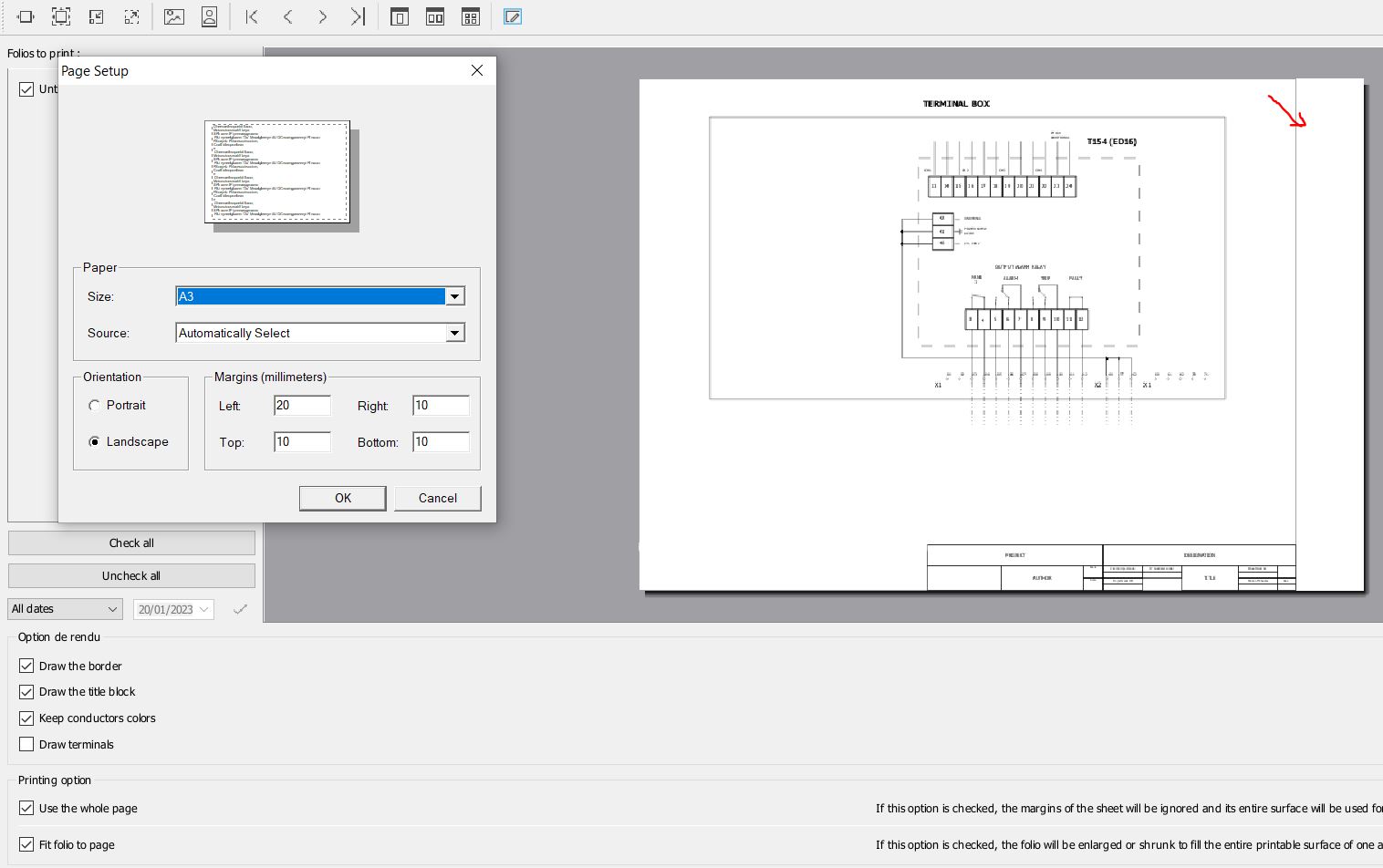Go to next page in preview
The image size is (1383, 868).
pos(322,16)
